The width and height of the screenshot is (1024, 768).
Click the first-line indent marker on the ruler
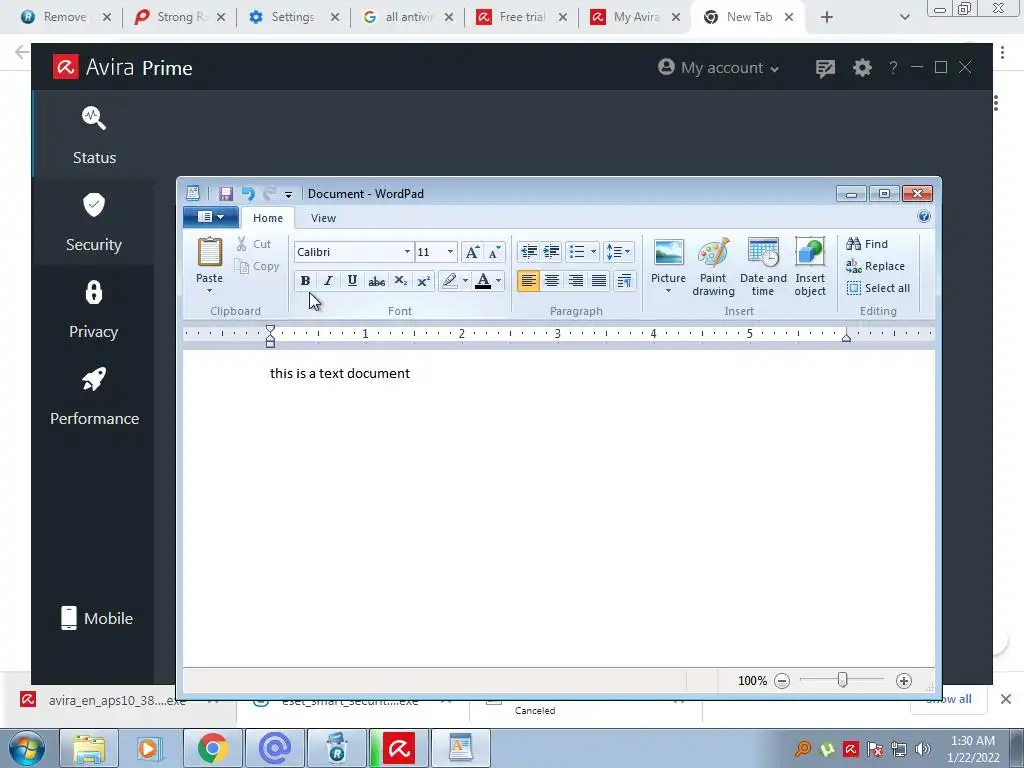(x=270, y=329)
